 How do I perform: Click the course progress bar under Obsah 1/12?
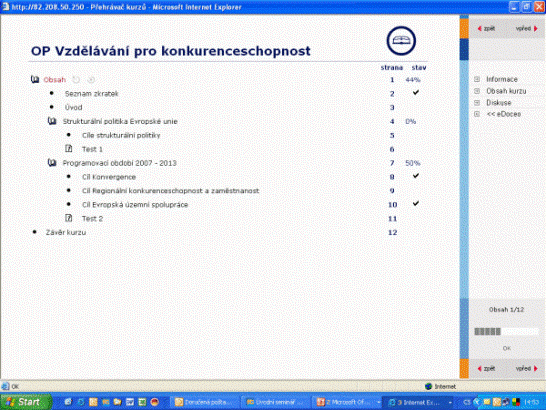click(506, 332)
